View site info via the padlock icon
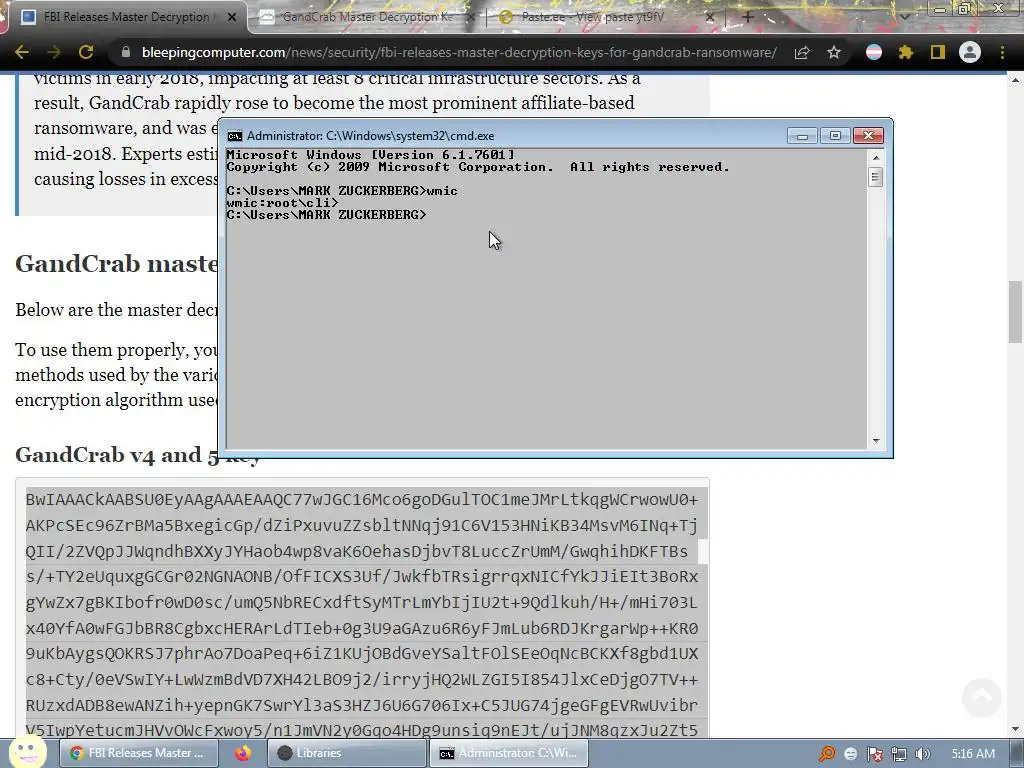 coord(126,52)
